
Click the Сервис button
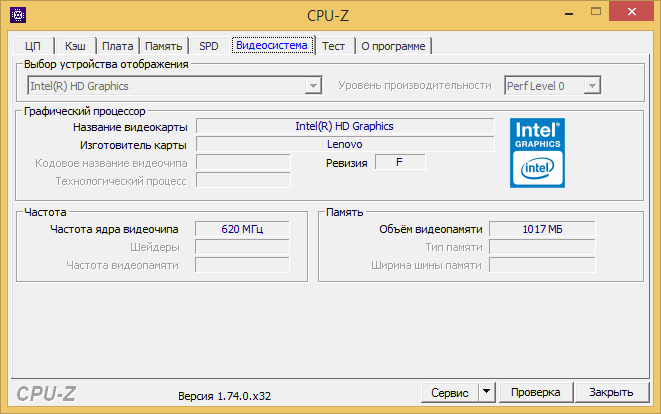[450, 392]
